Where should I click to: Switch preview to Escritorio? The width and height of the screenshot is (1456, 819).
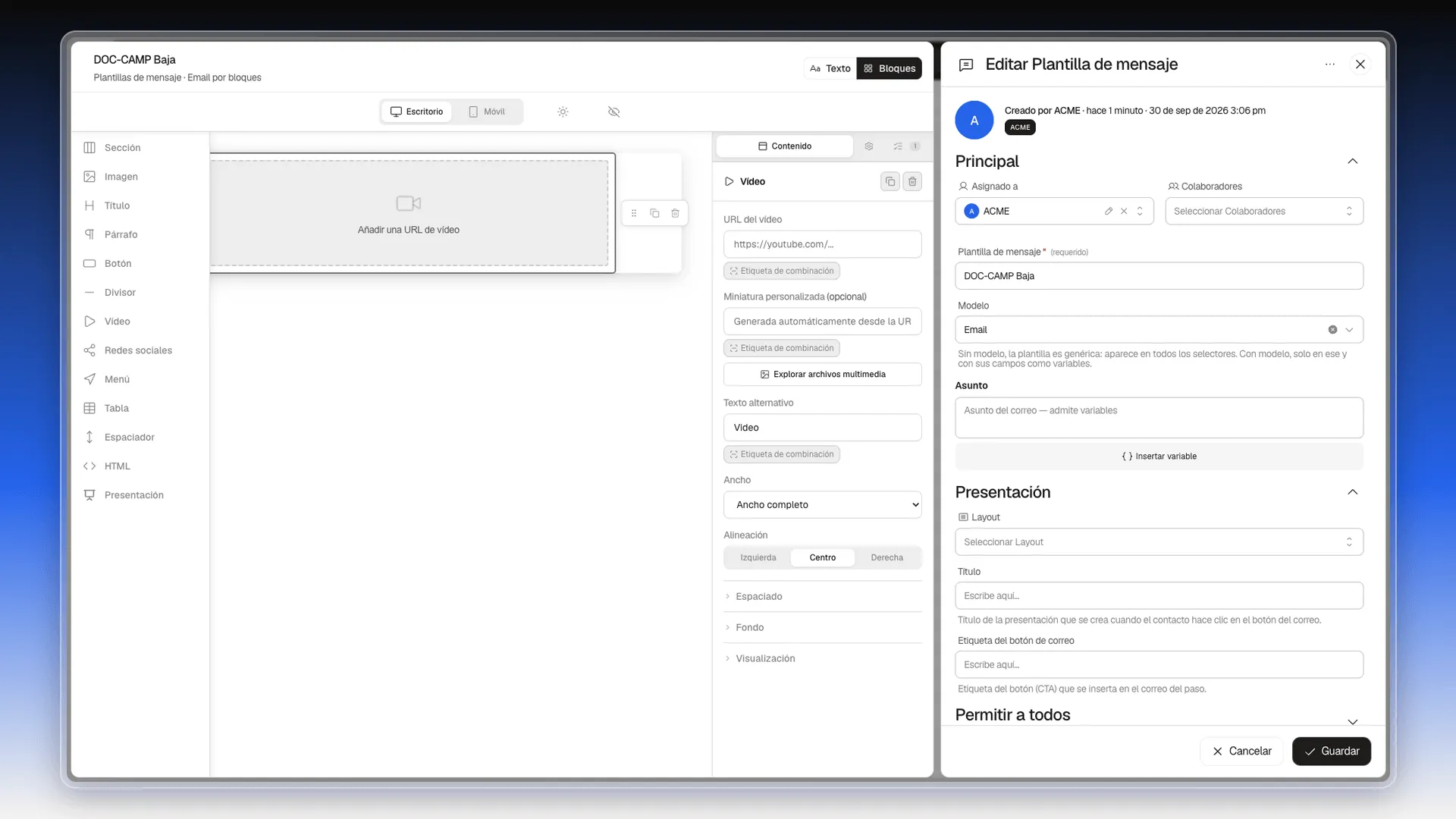coord(416,111)
